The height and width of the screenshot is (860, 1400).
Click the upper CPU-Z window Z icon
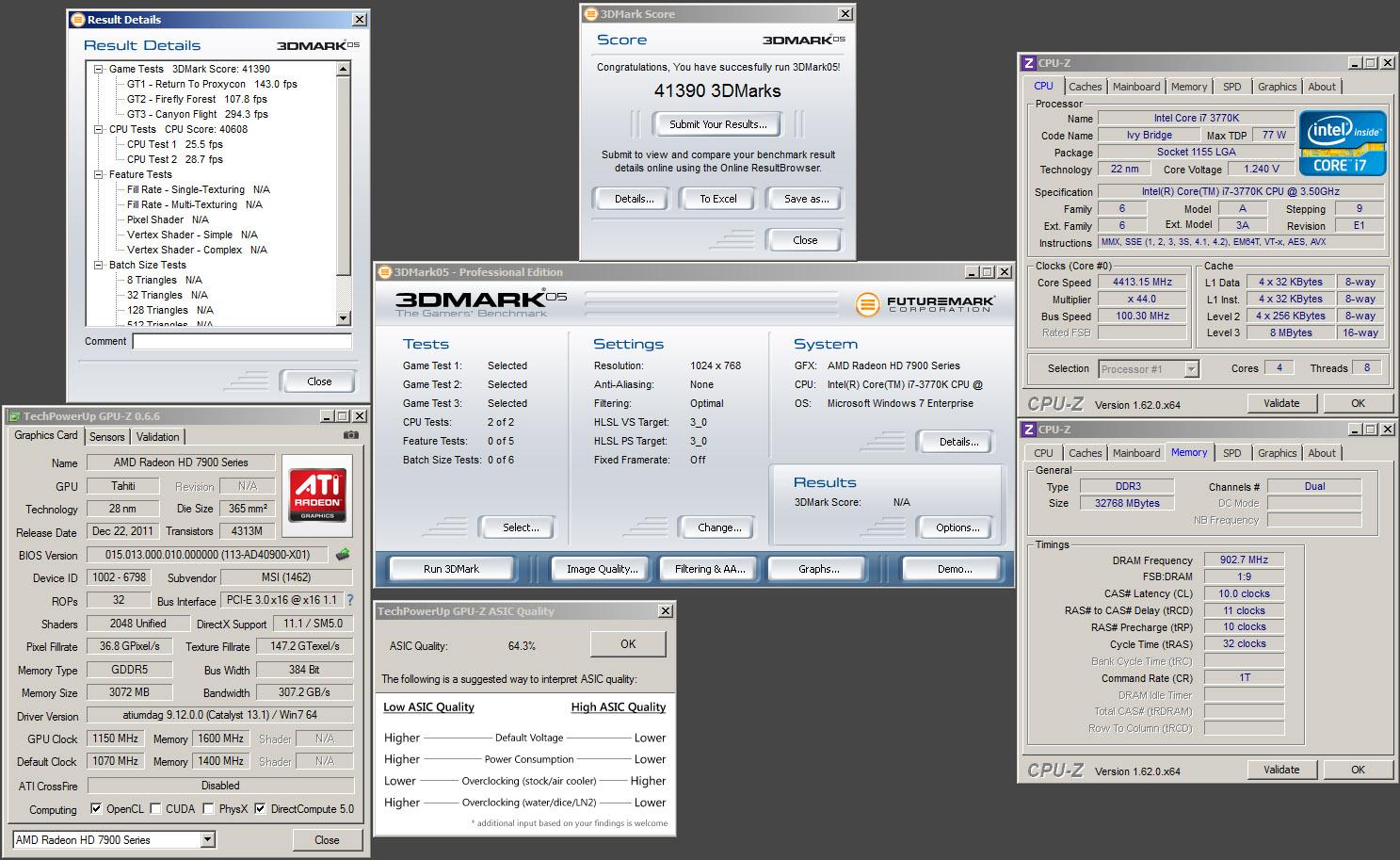[1028, 63]
